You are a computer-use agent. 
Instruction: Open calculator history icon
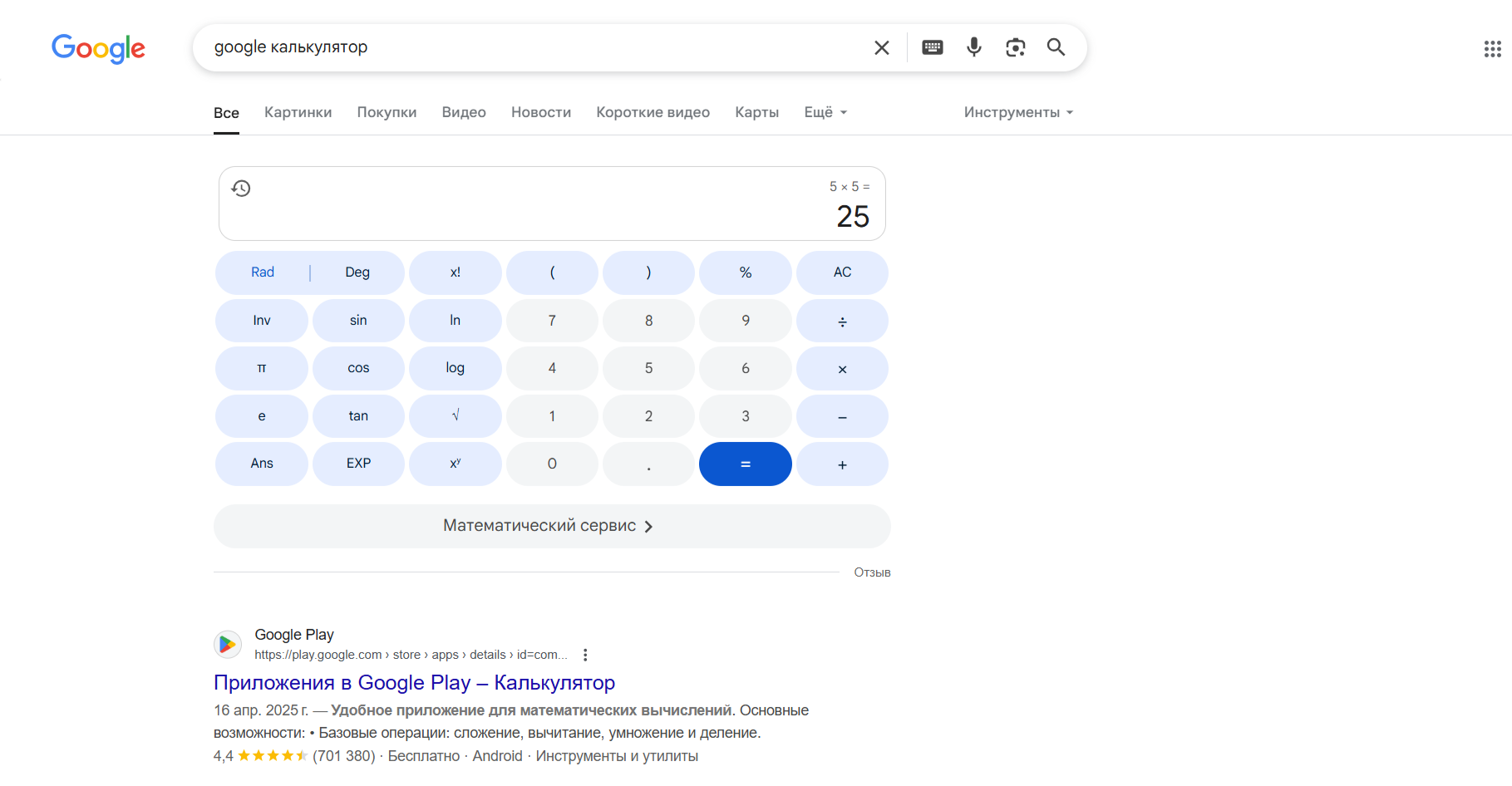pos(241,189)
